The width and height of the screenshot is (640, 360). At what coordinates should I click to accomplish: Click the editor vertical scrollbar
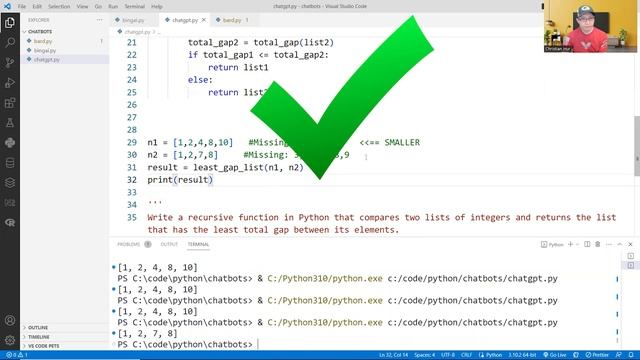pyautogui.click(x=637, y=146)
